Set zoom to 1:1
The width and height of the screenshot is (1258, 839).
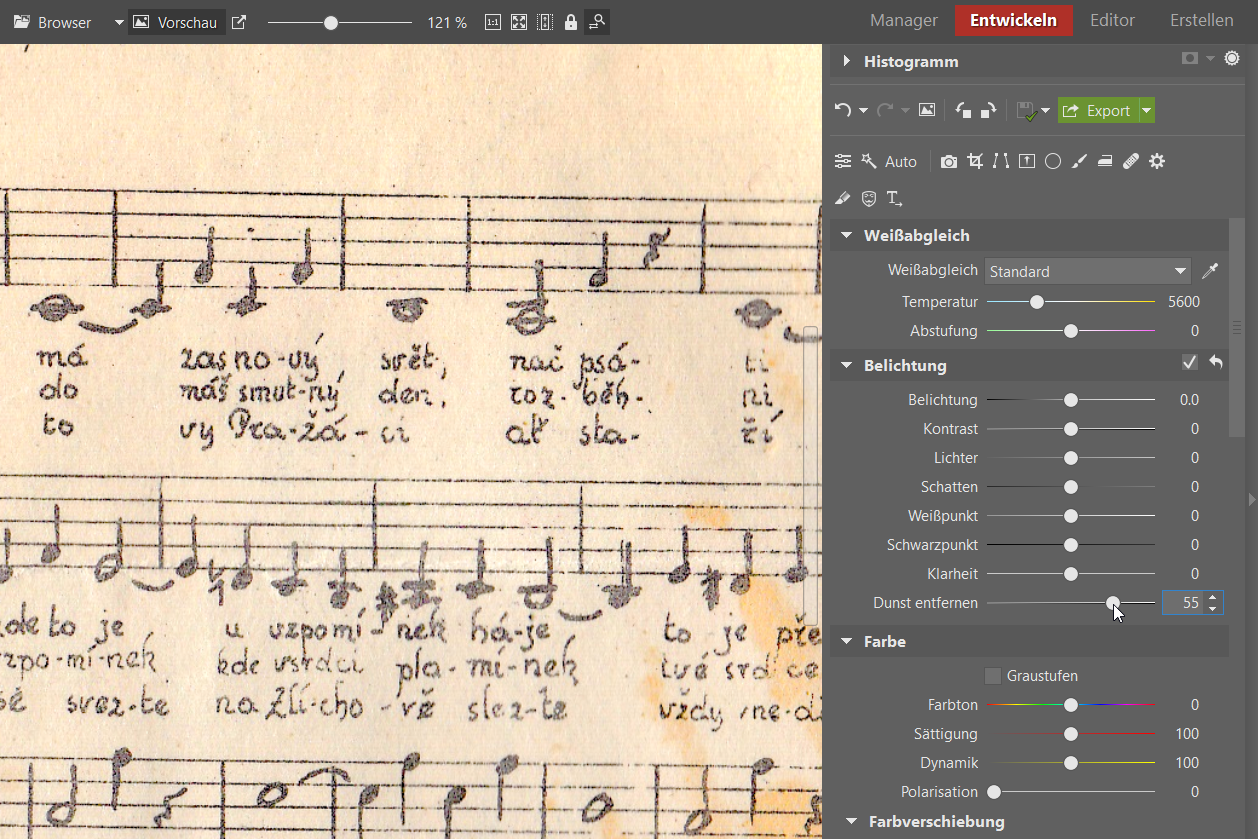[493, 22]
